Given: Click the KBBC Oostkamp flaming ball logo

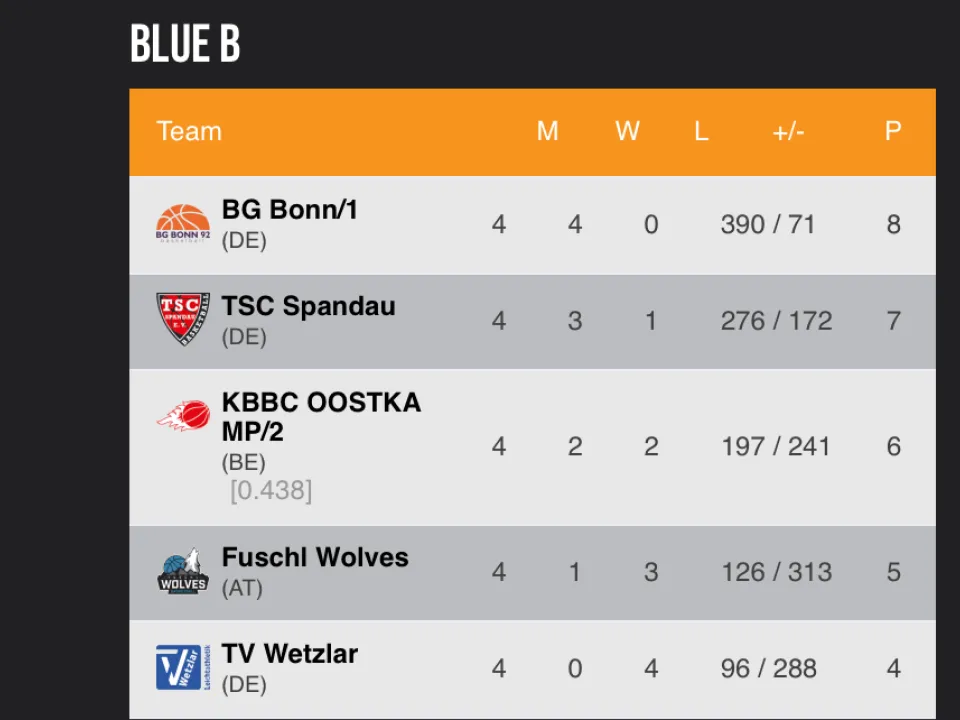Looking at the screenshot, I should tap(183, 415).
